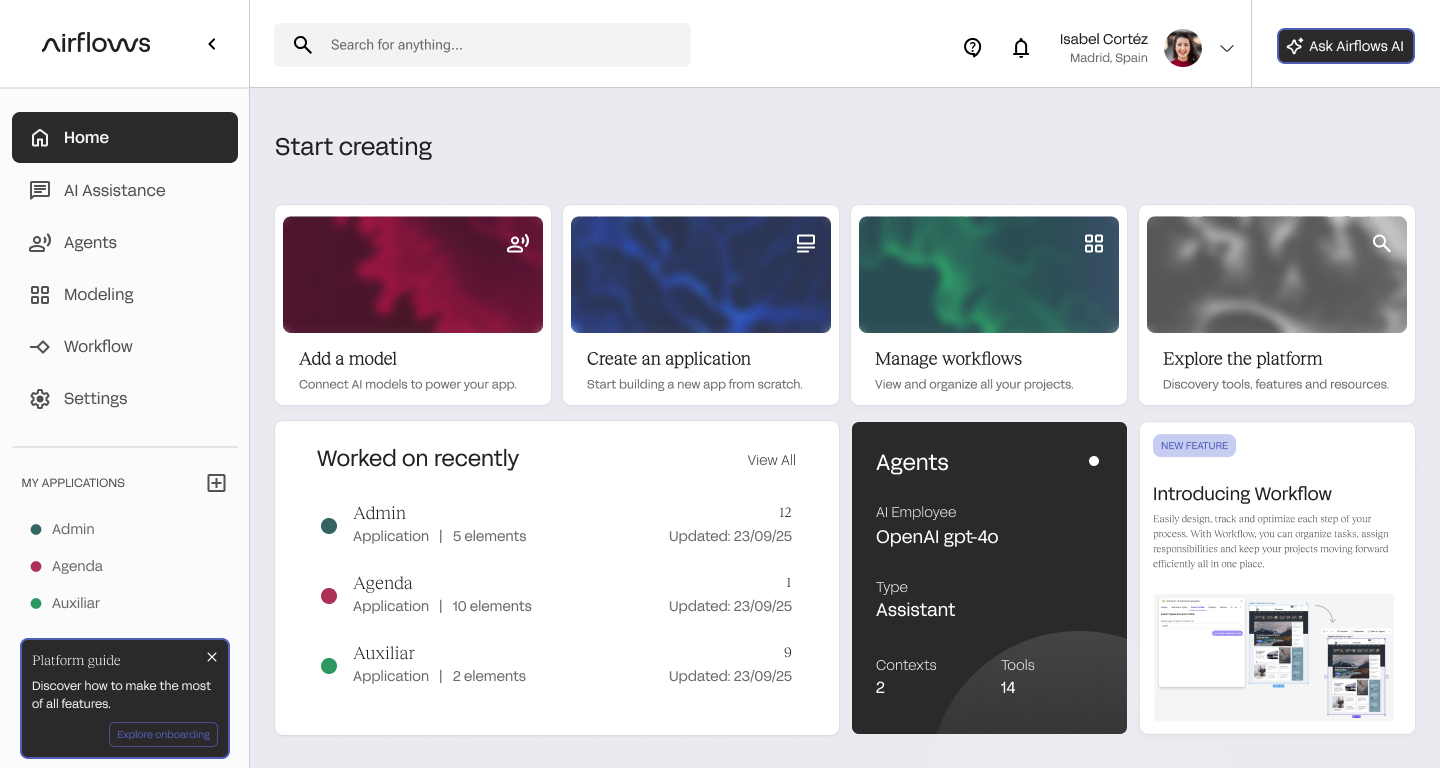Click the agents icon on Add a model card

[x=517, y=243]
